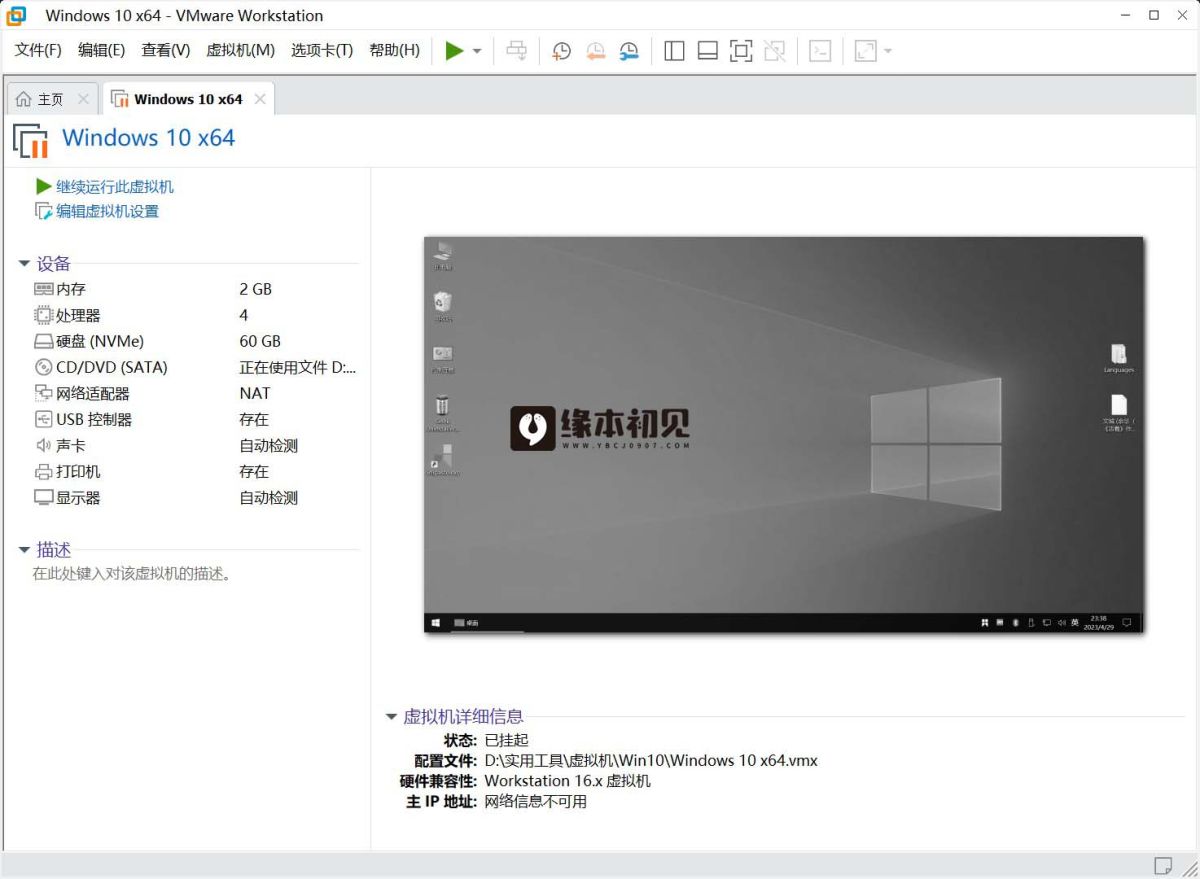The height and width of the screenshot is (879, 1200).
Task: Click the CD/DVD (SATA) disc icon
Action: [x=43, y=367]
